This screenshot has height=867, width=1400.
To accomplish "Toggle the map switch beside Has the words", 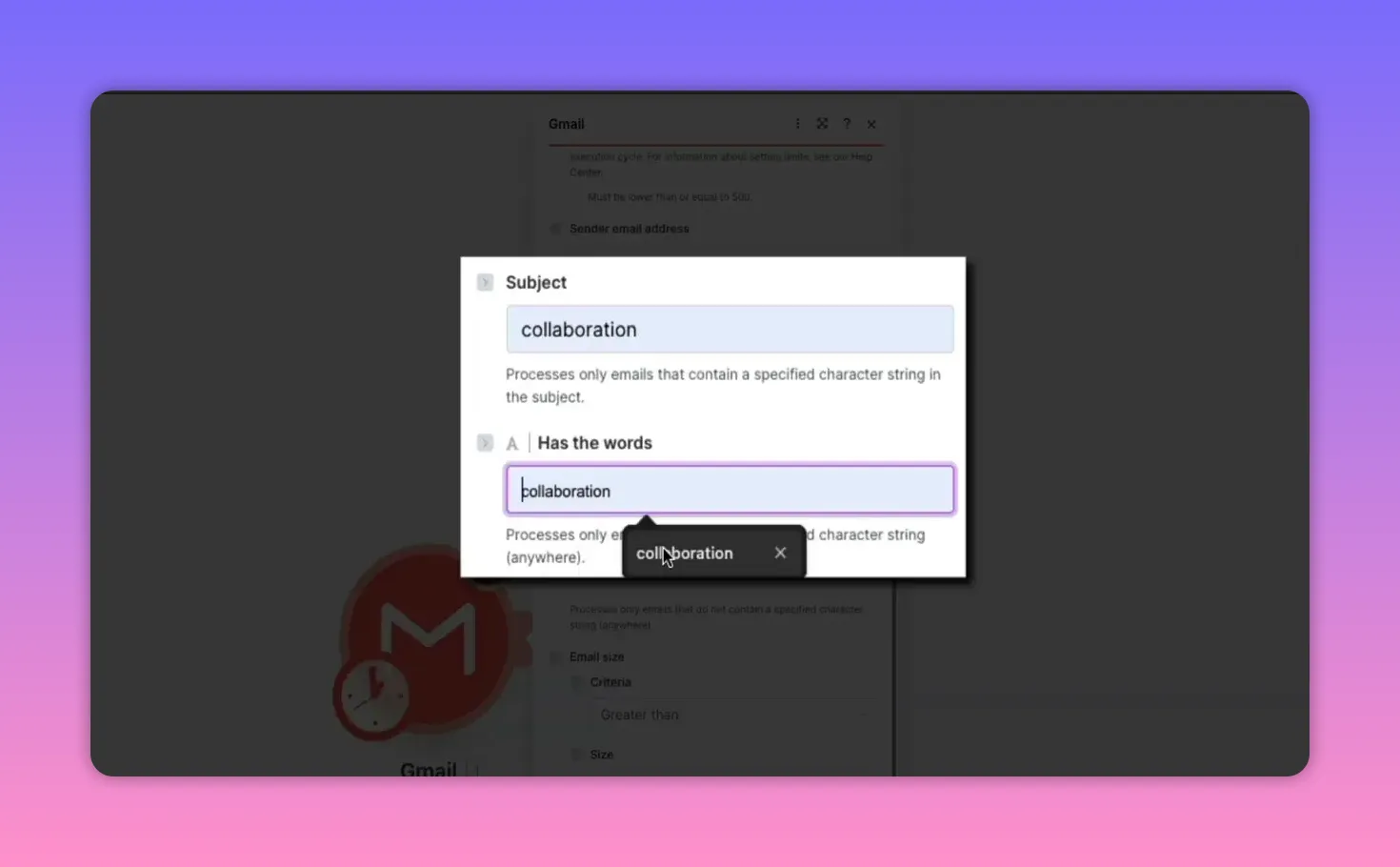I will point(485,443).
